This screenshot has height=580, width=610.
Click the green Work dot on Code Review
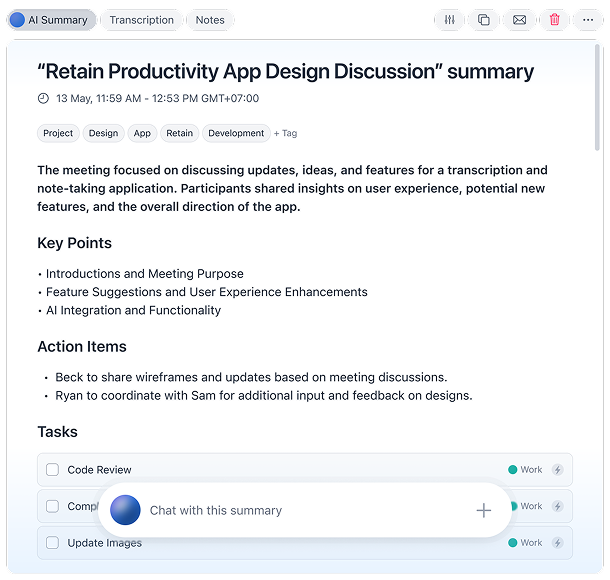(x=513, y=470)
